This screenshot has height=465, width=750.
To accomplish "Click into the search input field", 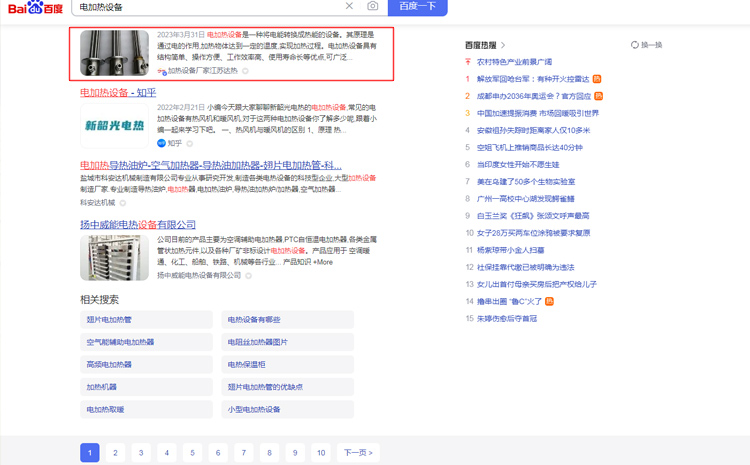I will tap(200, 7).
